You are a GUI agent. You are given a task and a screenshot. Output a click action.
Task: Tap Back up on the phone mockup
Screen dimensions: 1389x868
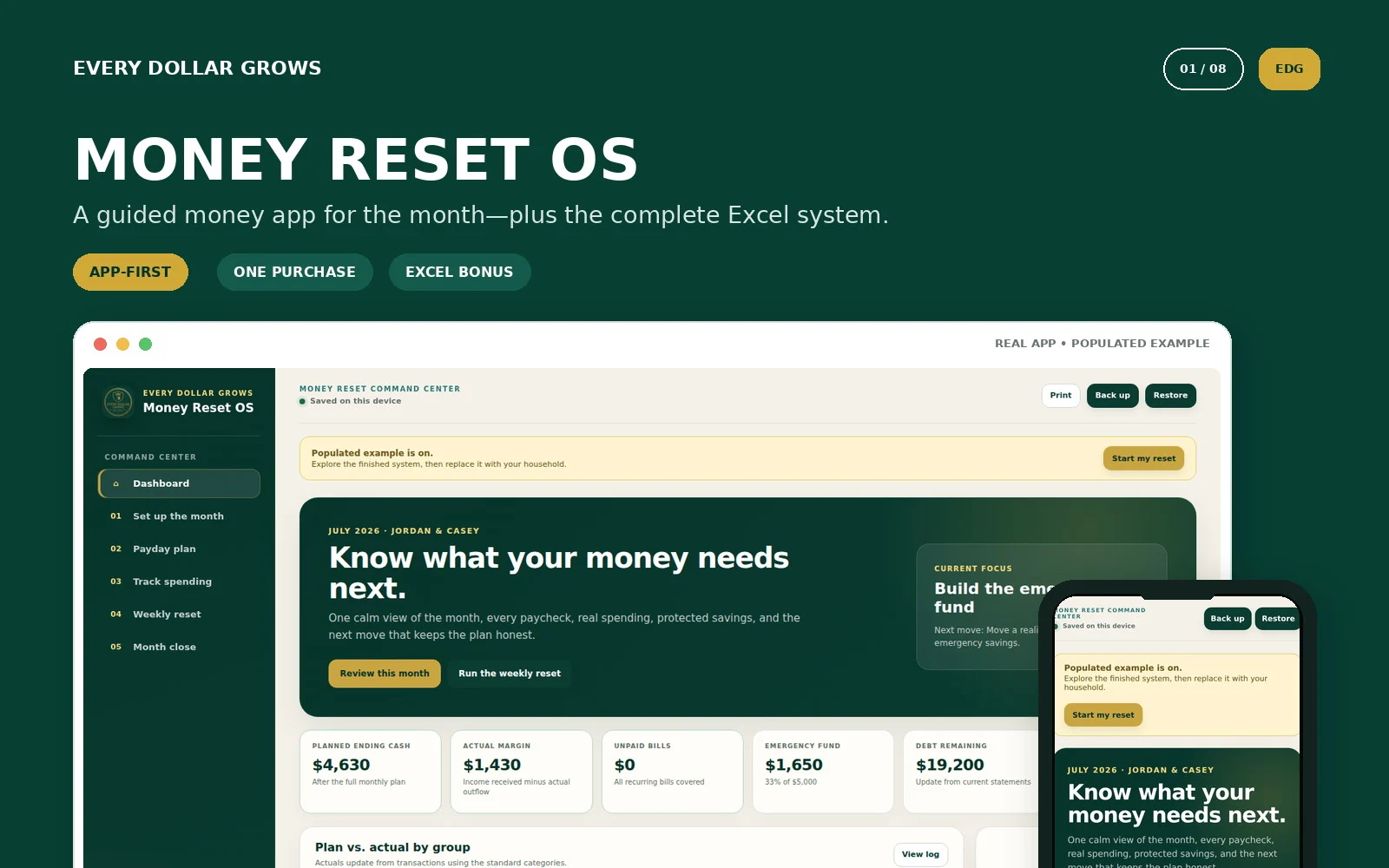[x=1227, y=619]
